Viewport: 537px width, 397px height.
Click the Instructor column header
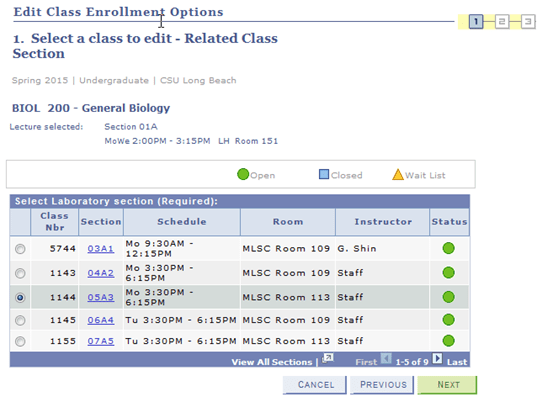383,222
